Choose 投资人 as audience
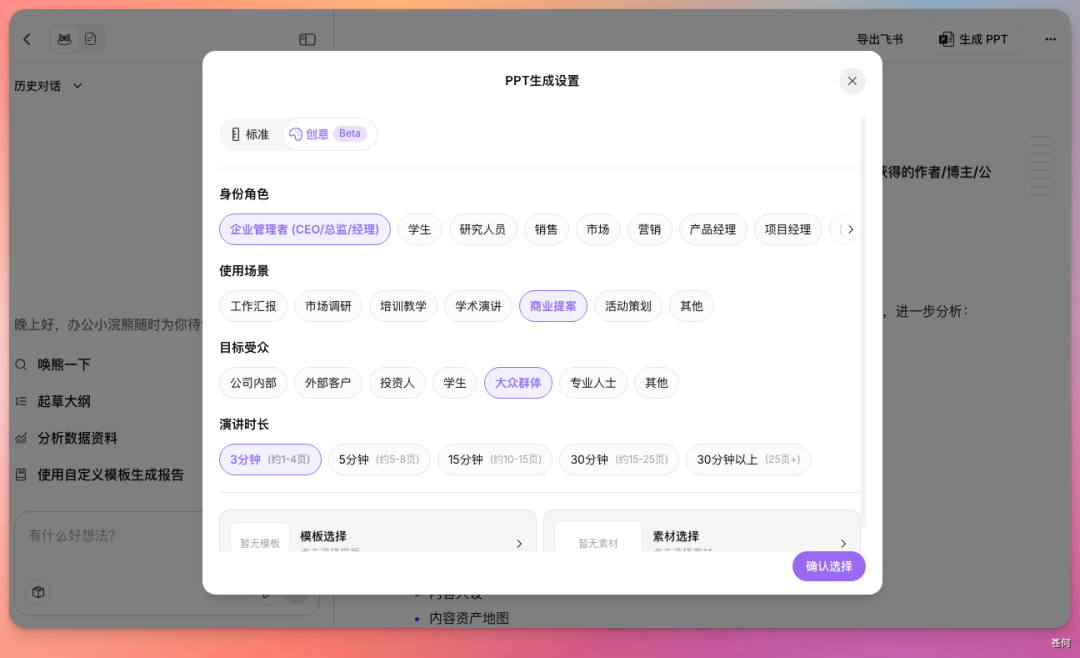 pos(397,382)
